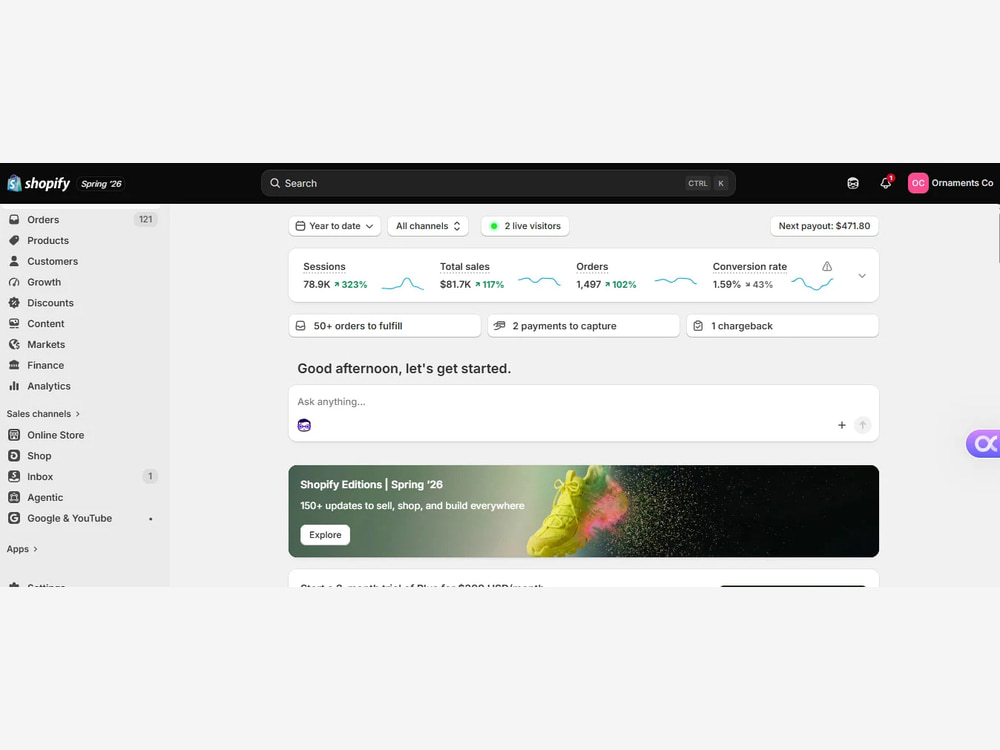1000x750 pixels.
Task: Click the Customers person icon
Action: tap(14, 261)
